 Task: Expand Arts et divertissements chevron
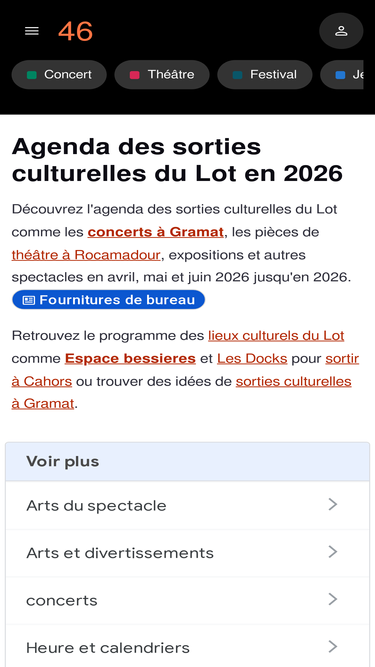pyautogui.click(x=332, y=552)
